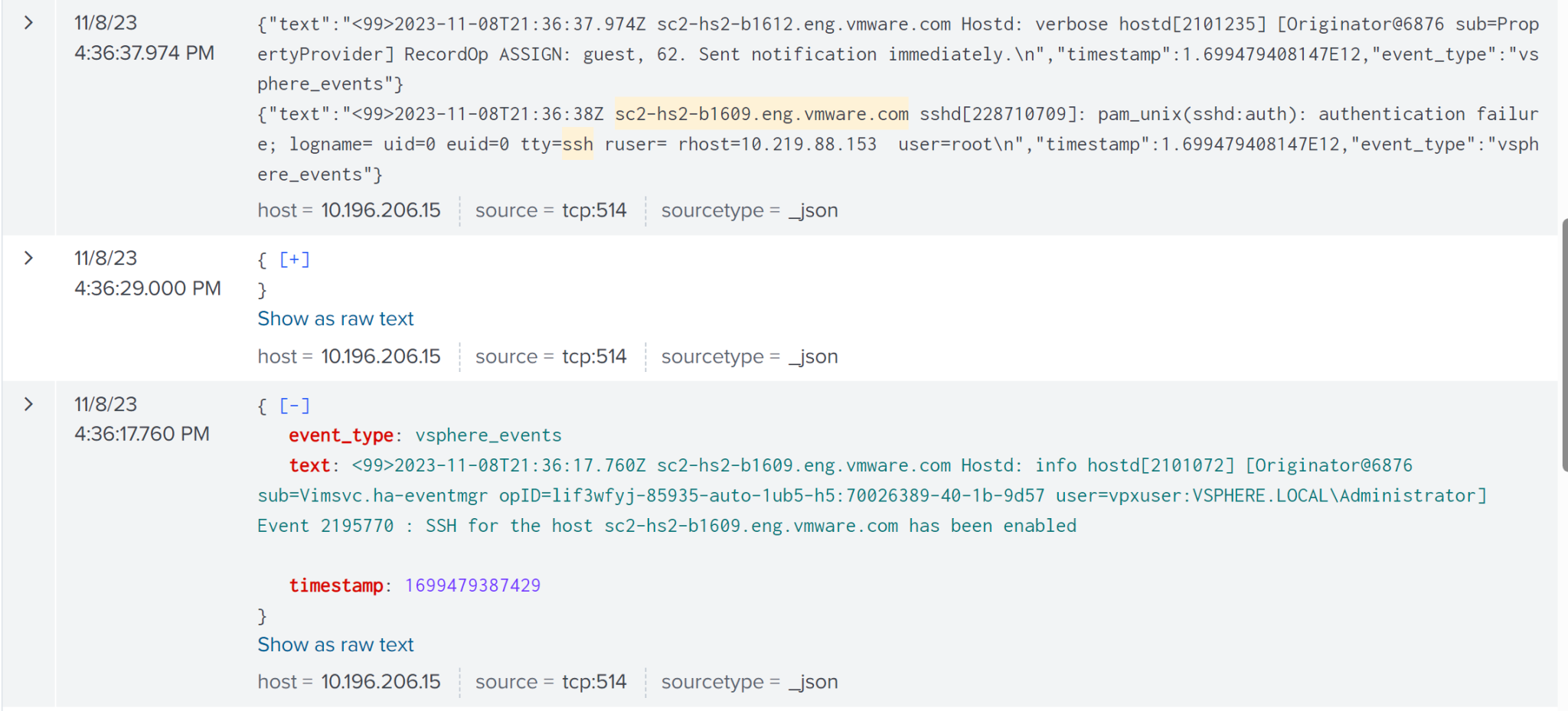Click the highlighted ssh search term
This screenshot has height=711, width=1568.
tap(577, 144)
